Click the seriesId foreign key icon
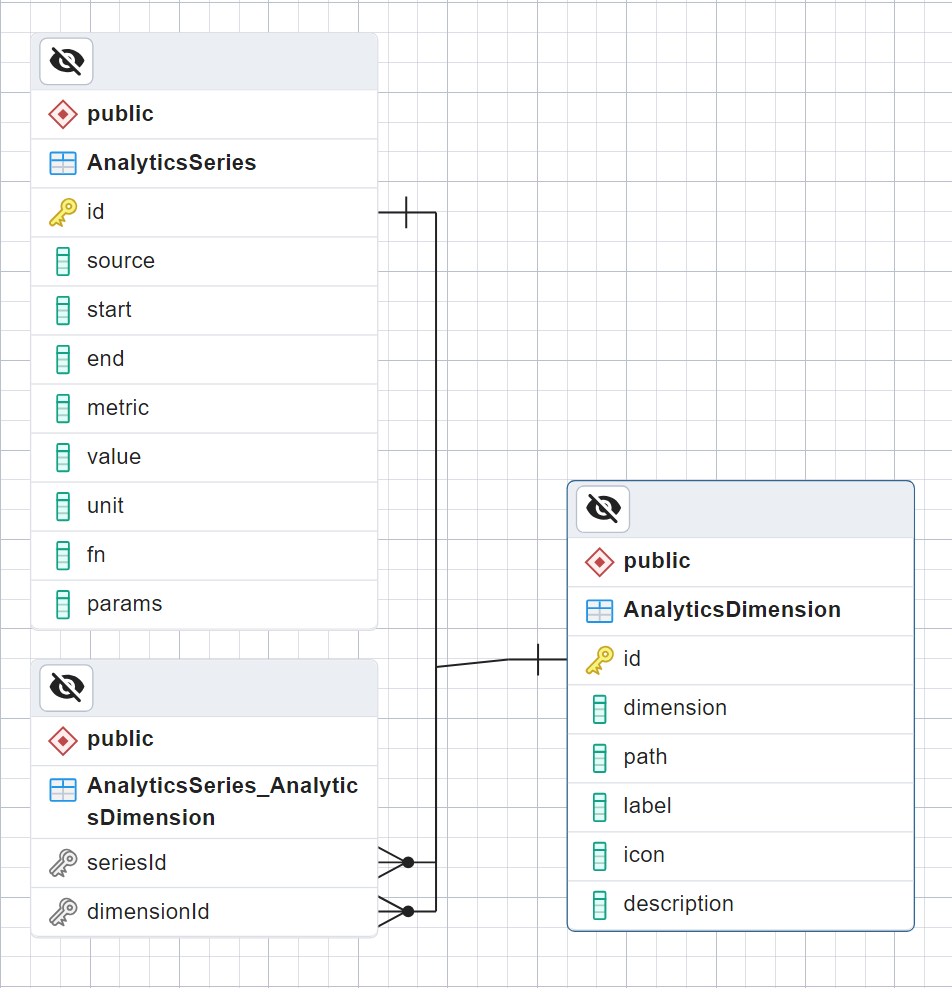 click(63, 863)
